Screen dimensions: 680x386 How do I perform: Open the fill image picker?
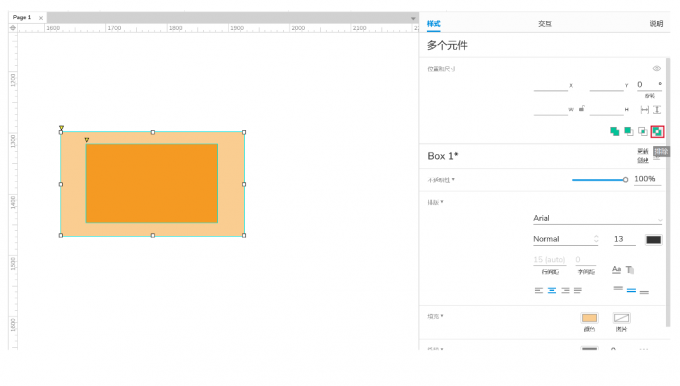621,318
